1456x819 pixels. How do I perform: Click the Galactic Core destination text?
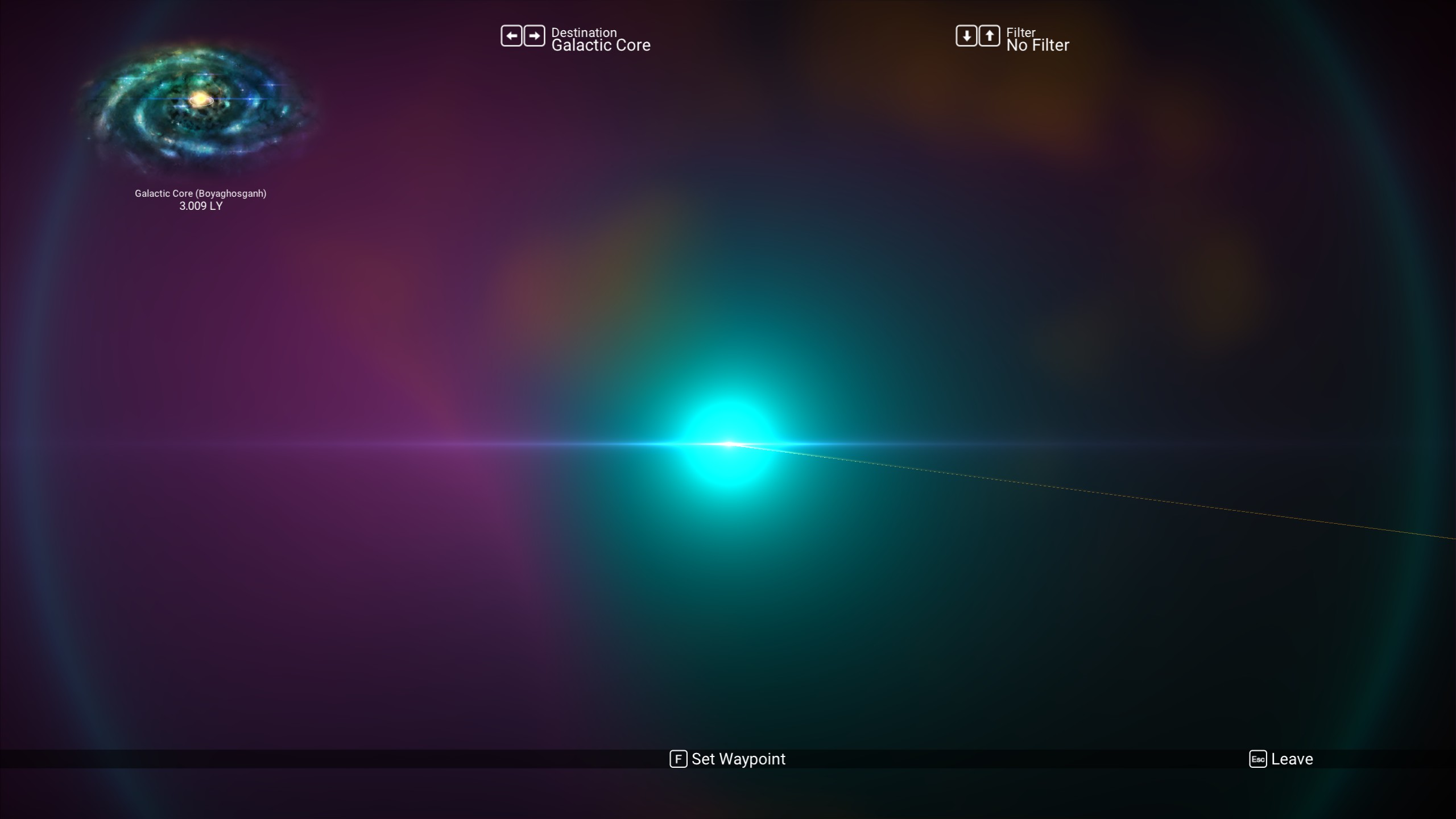(601, 45)
